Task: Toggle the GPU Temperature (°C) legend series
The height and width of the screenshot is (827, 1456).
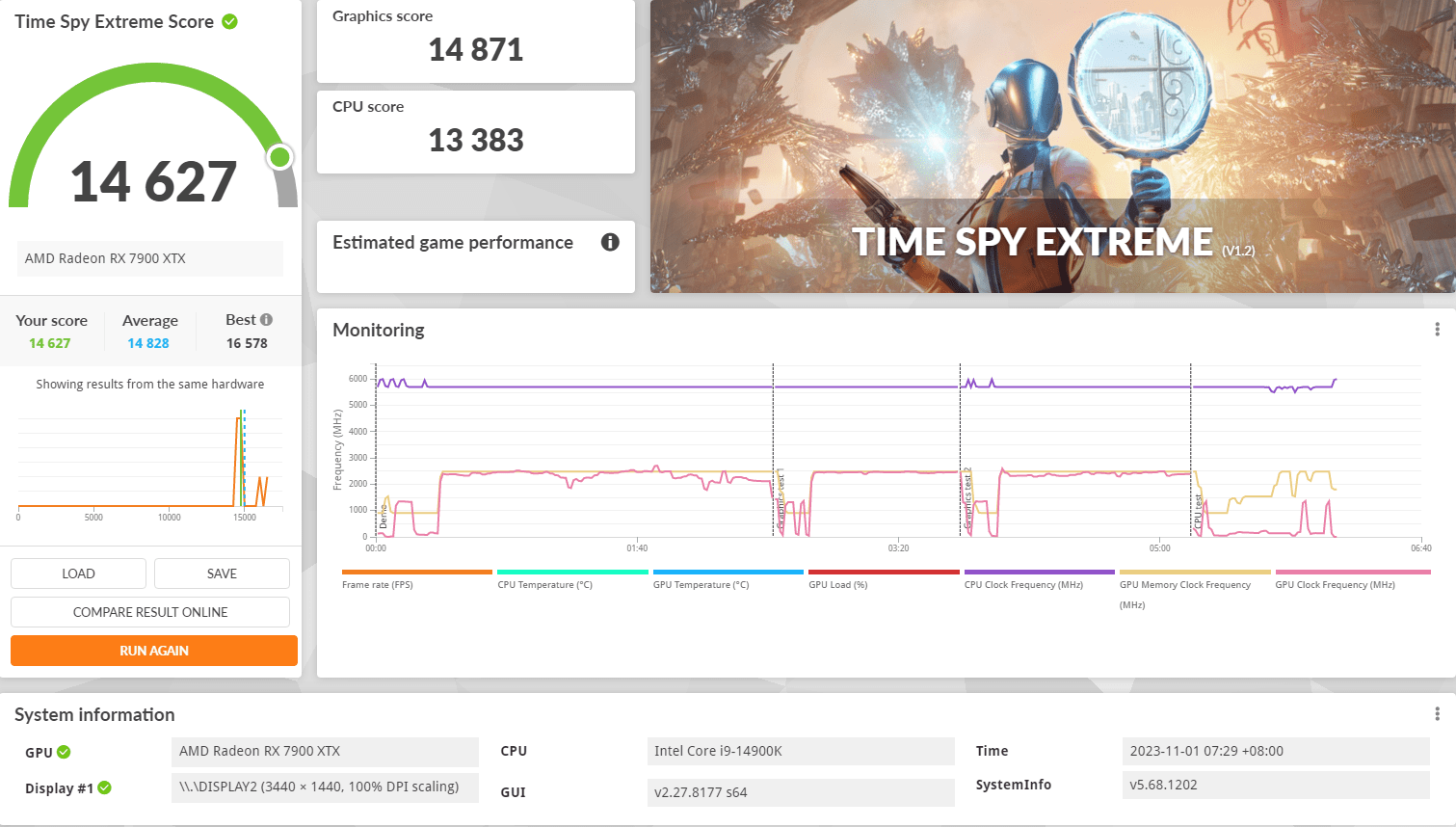Action: (x=728, y=579)
